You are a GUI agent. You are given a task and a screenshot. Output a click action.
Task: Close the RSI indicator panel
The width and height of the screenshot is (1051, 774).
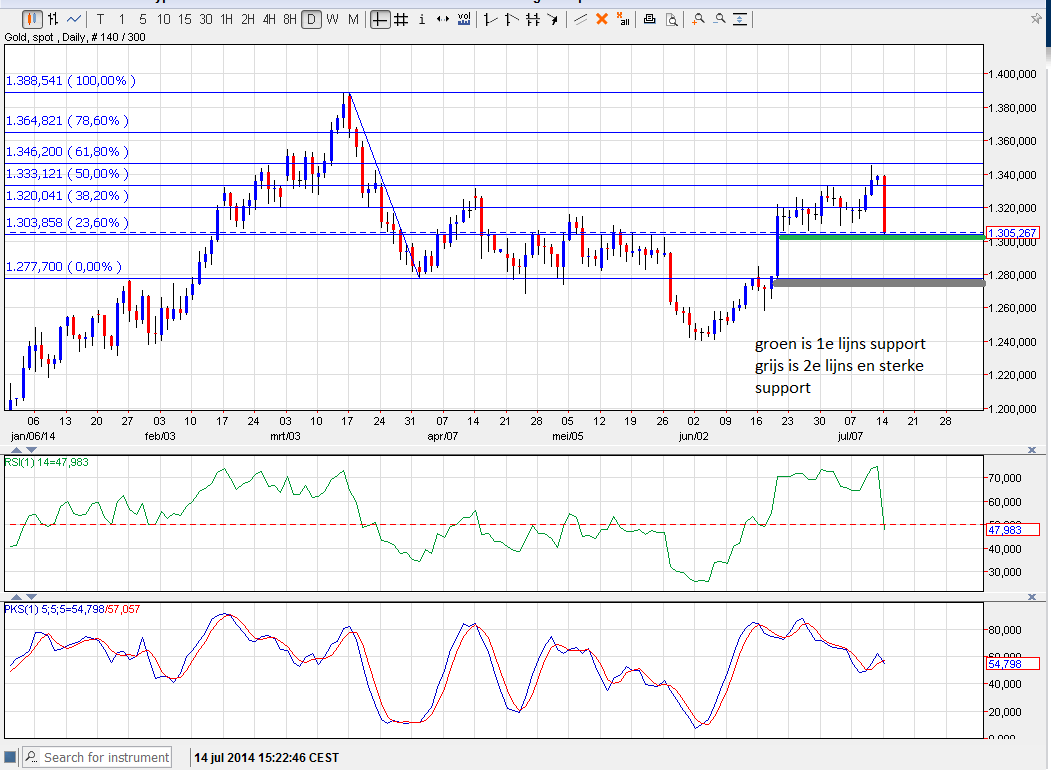tap(1032, 450)
